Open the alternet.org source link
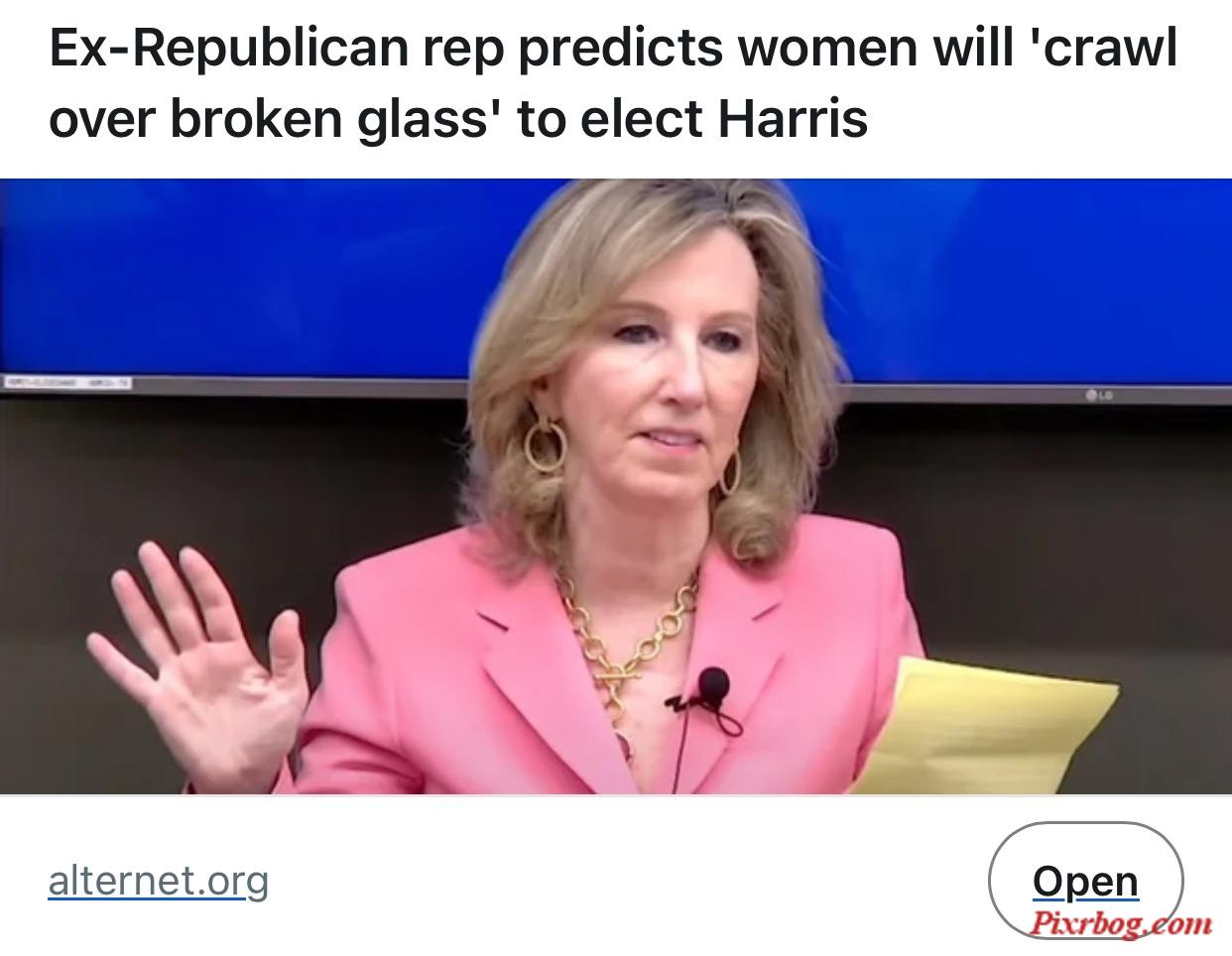The image size is (1232, 956). coord(158,880)
